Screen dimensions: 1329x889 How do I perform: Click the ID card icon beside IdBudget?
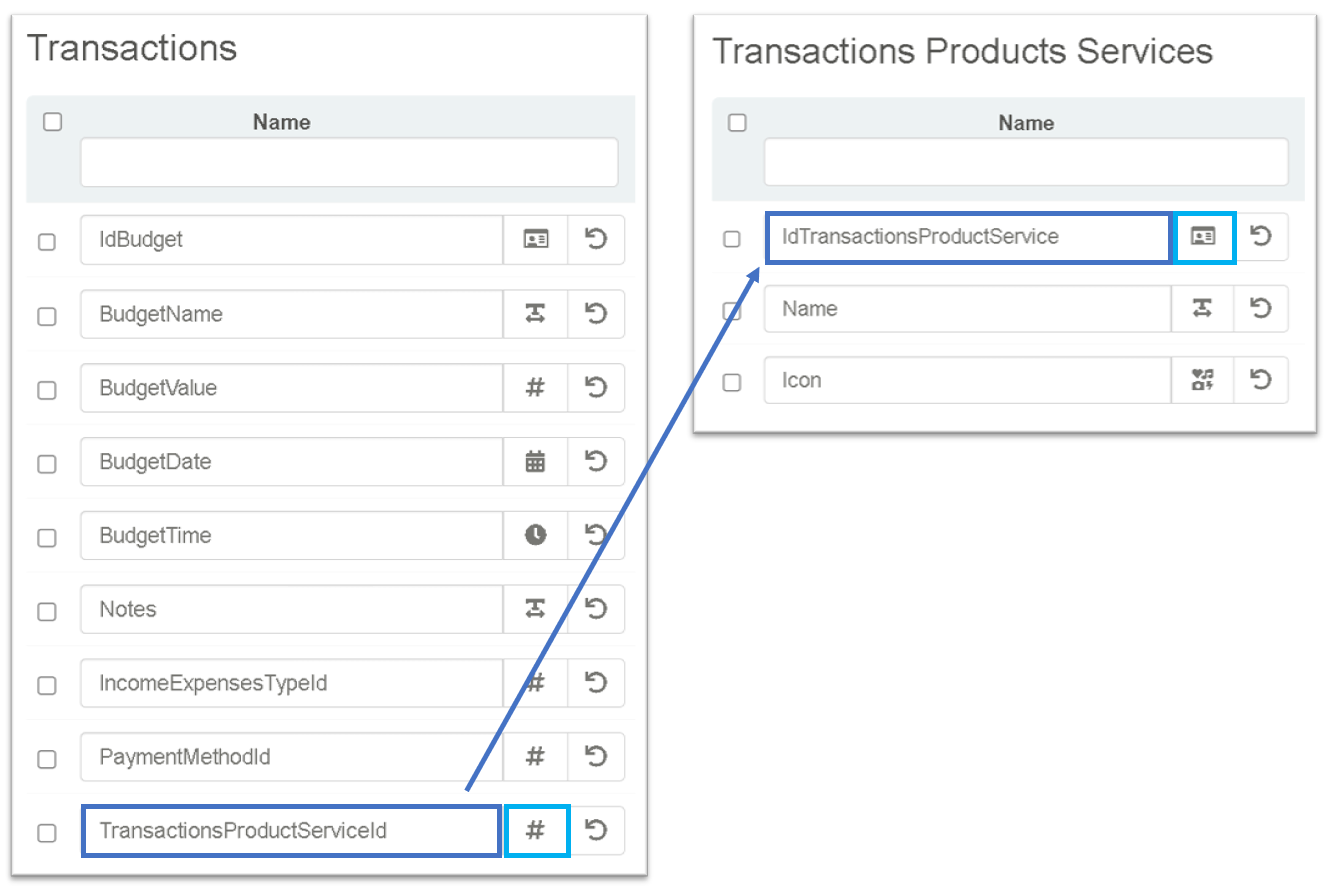[535, 240]
